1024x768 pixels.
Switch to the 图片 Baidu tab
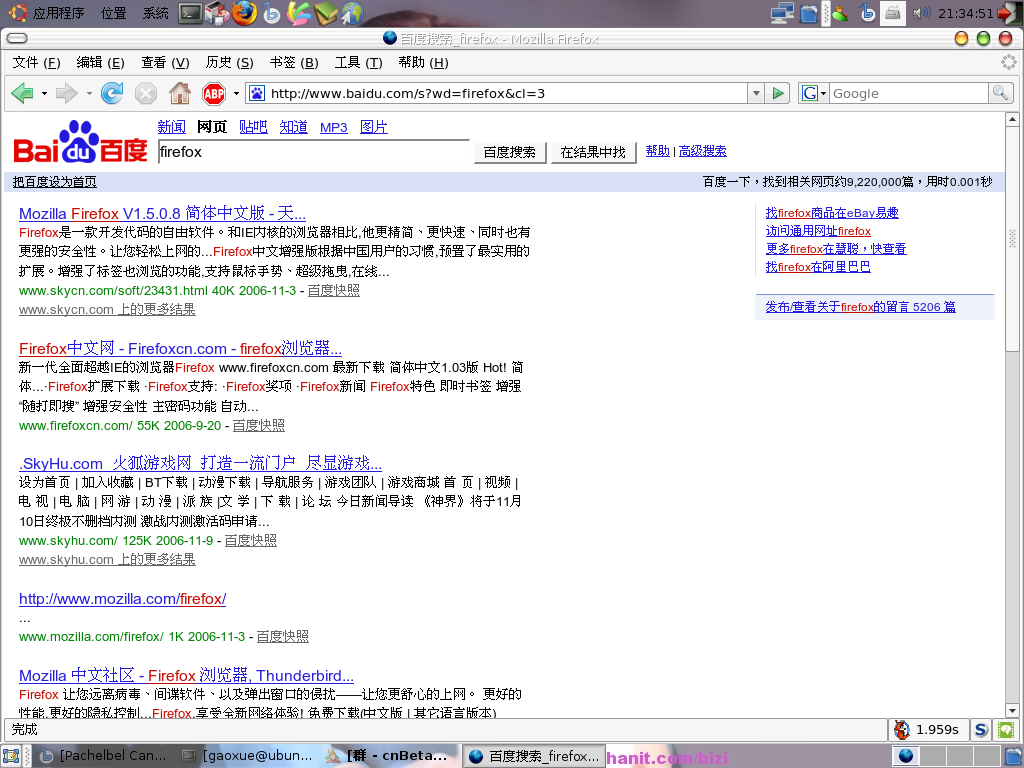(374, 127)
